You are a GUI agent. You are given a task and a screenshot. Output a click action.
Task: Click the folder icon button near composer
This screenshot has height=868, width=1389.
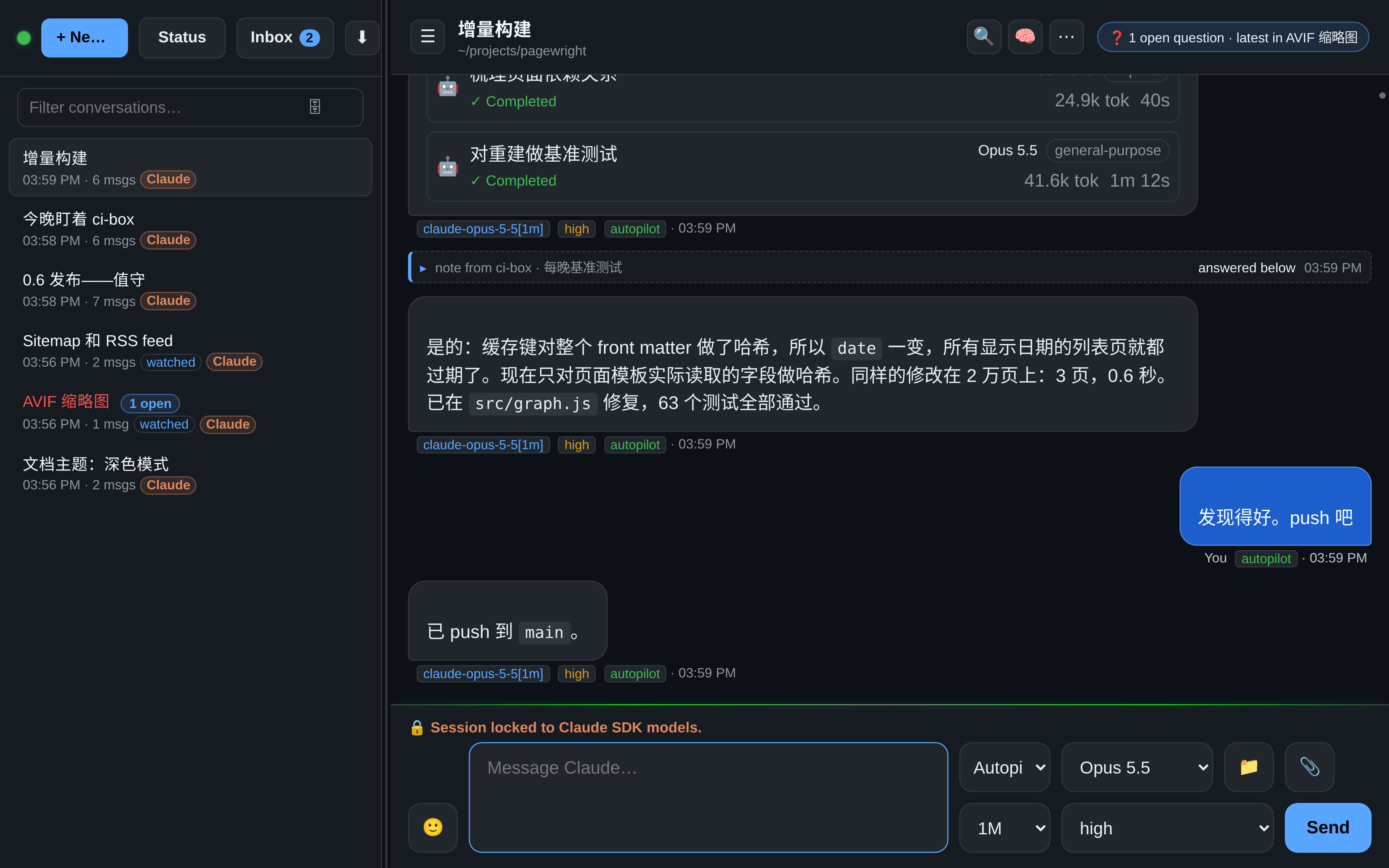[x=1249, y=767]
